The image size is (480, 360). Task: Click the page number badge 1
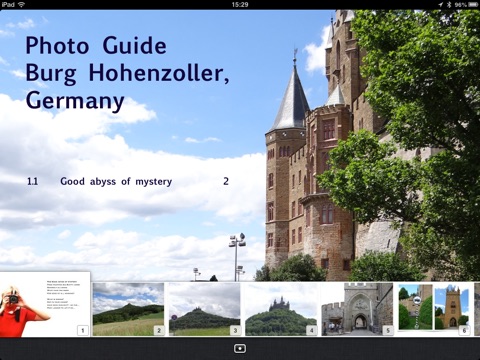(x=83, y=330)
